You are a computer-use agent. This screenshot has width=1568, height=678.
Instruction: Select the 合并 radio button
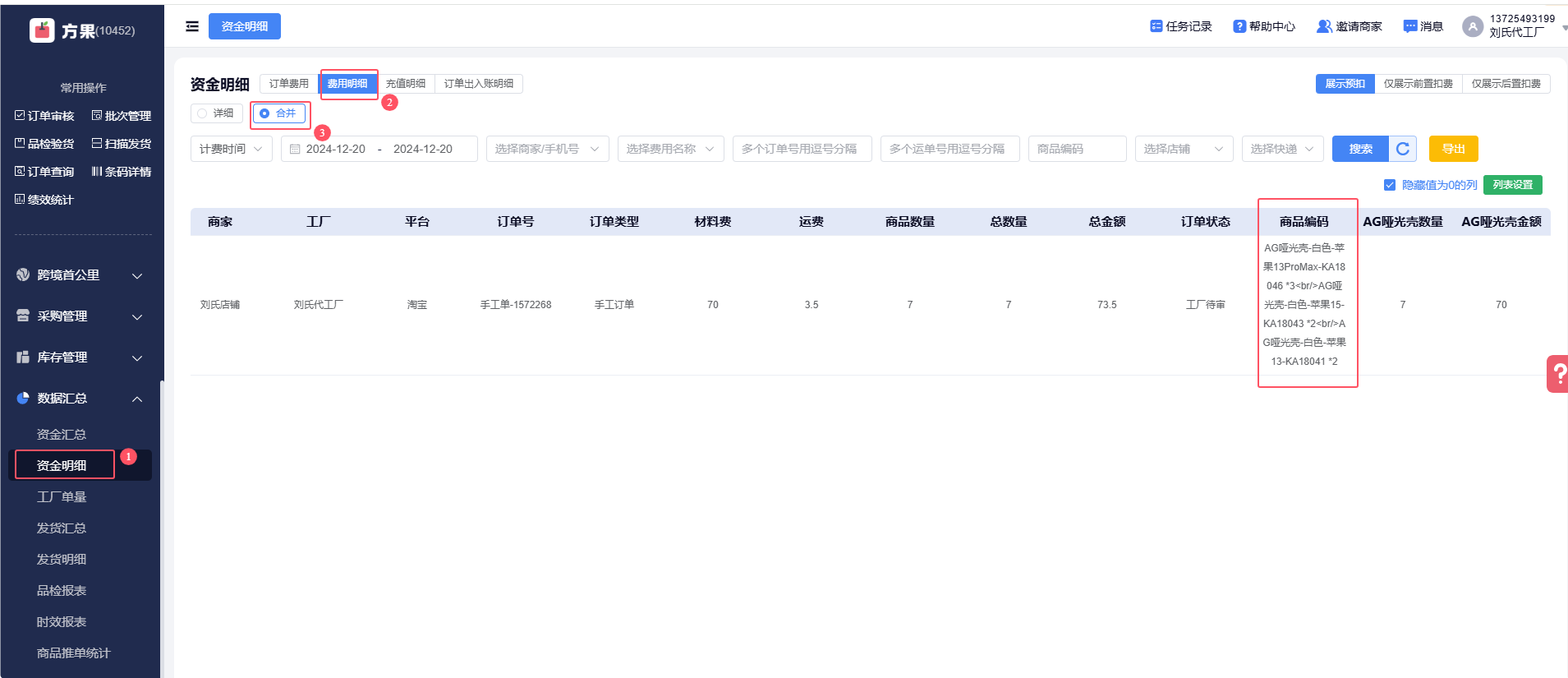(x=264, y=113)
